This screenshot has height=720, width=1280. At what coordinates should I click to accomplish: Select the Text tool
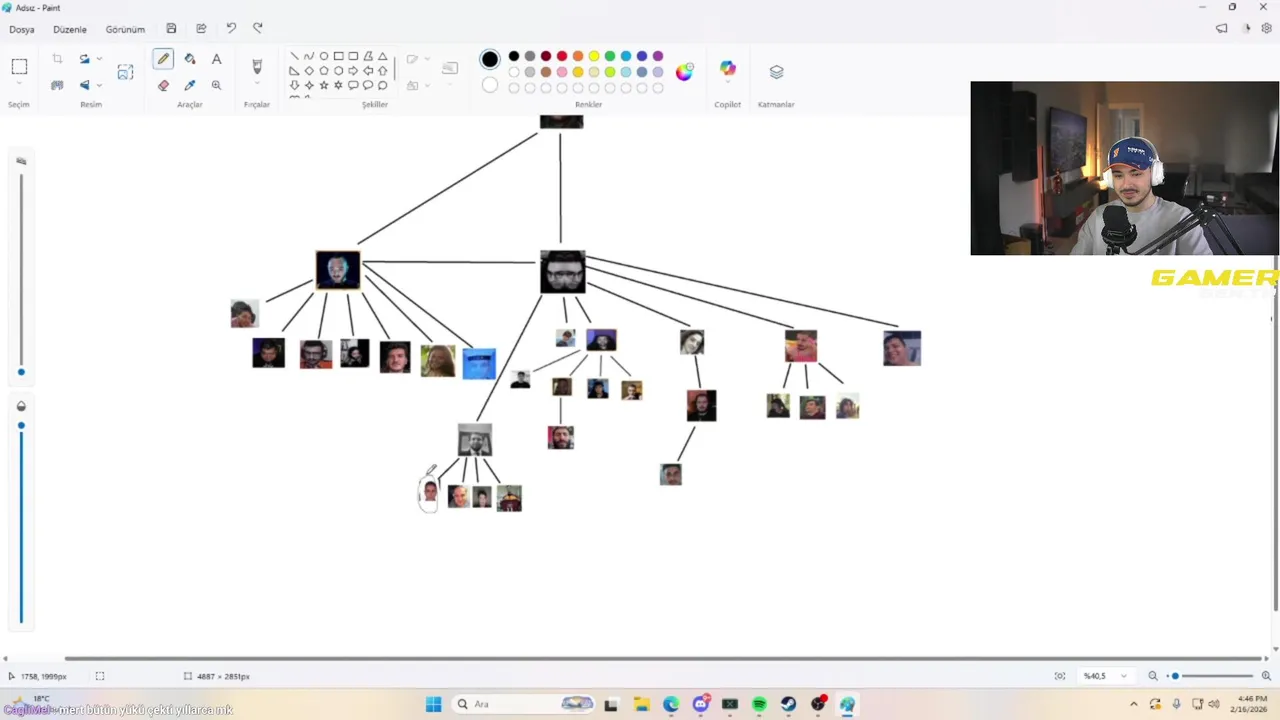216,59
